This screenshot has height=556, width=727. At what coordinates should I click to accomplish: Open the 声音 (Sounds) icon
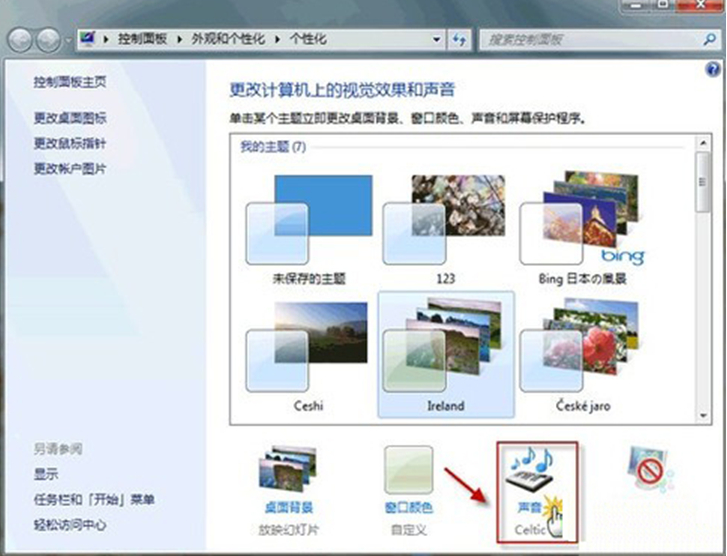tap(537, 479)
